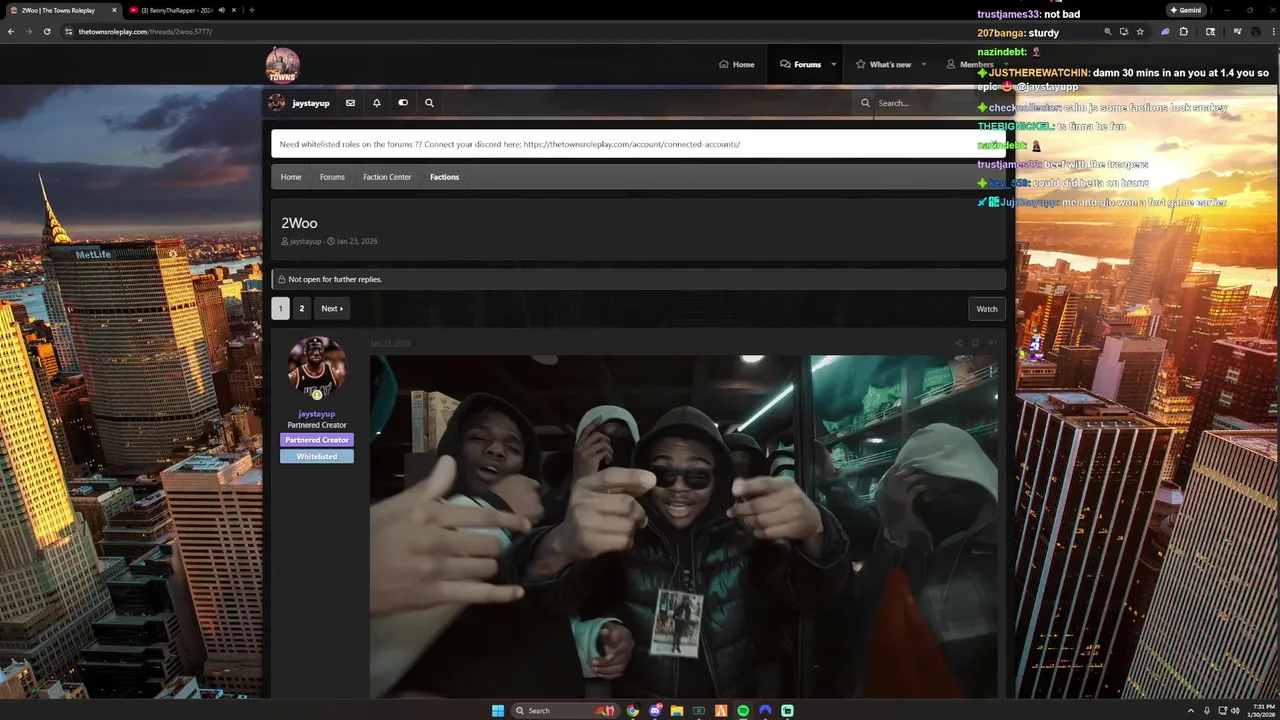The width and height of the screenshot is (1280, 720).
Task: Open the Members nav item
Action: pos(970,64)
